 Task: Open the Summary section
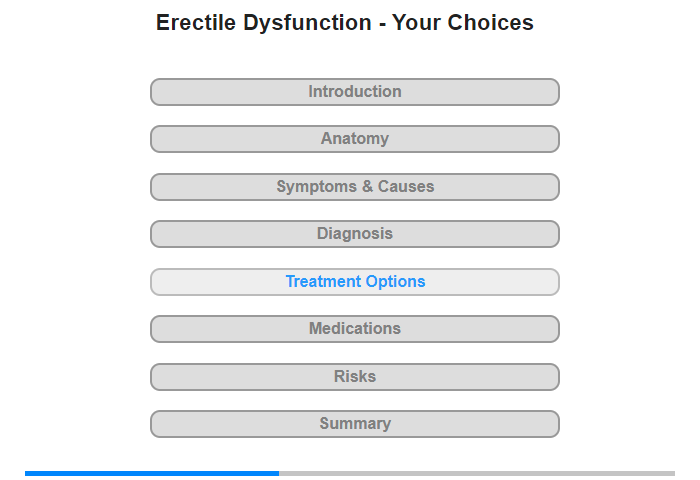[x=355, y=424]
